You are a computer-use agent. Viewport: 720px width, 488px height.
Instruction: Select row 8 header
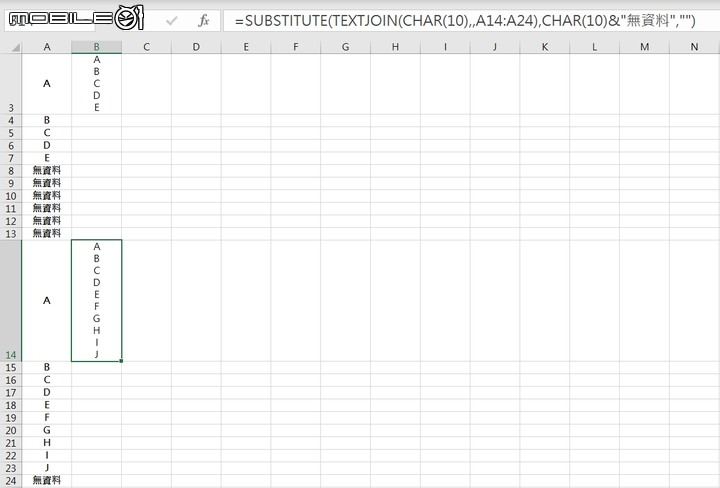(x=11, y=171)
